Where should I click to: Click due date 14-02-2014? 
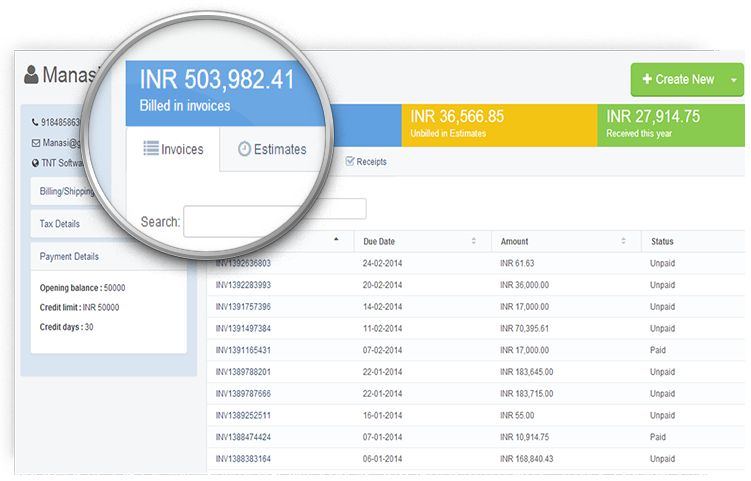tap(382, 307)
